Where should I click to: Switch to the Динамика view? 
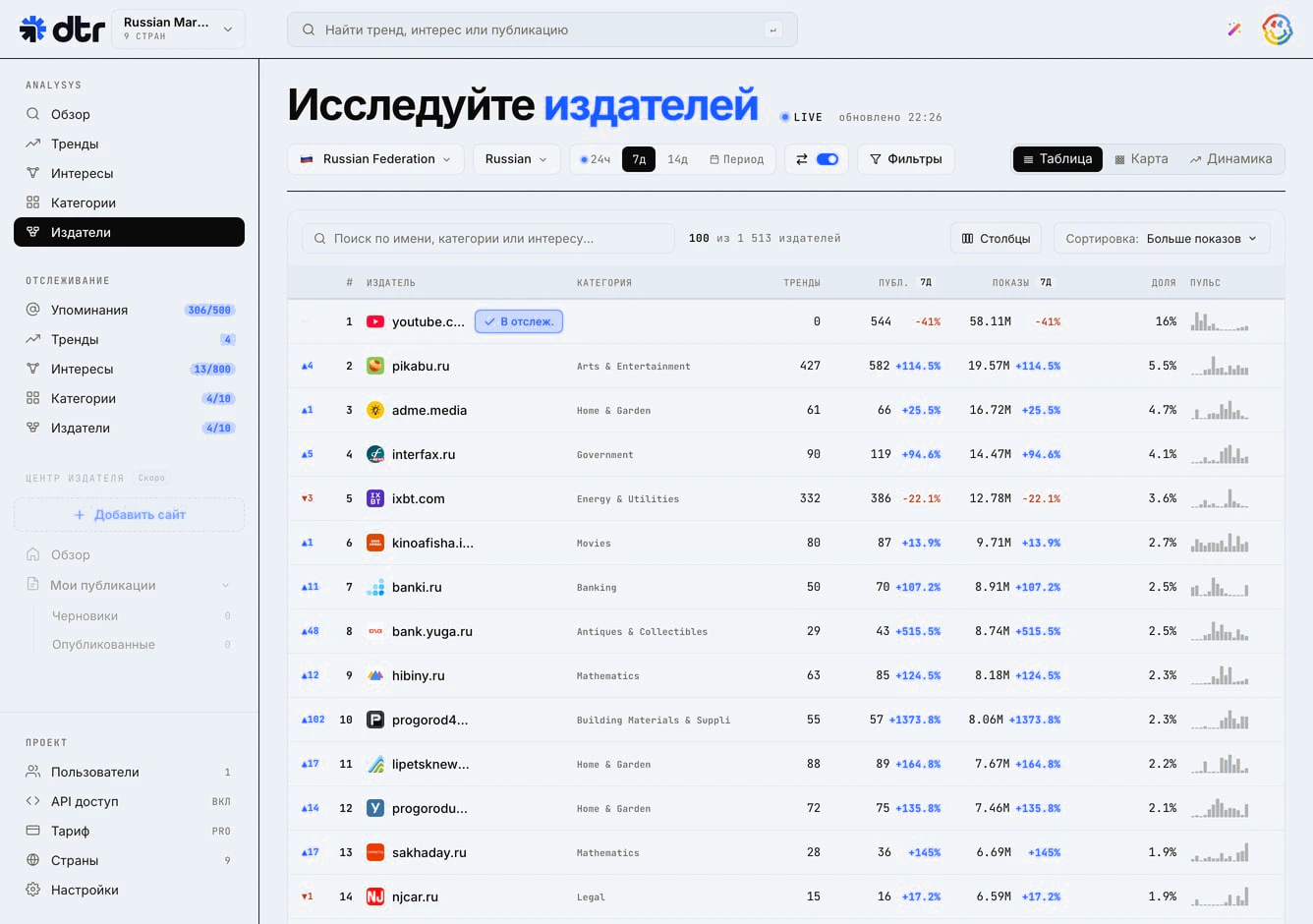[x=1230, y=159]
